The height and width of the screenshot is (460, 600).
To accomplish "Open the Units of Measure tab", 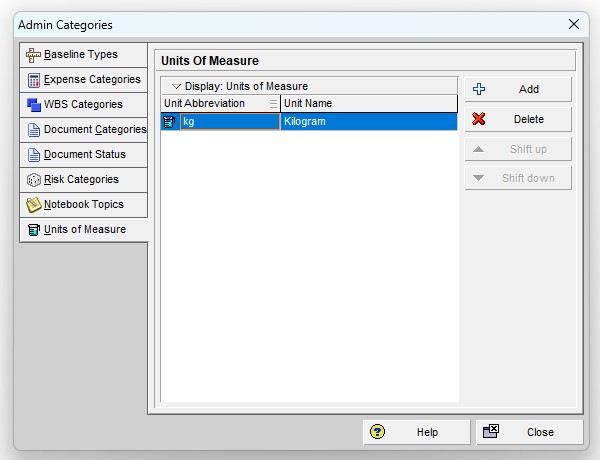I will point(83,230).
